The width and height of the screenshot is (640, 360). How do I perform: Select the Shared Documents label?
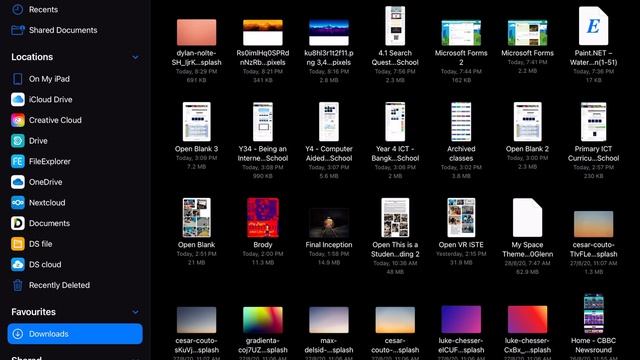[63, 30]
